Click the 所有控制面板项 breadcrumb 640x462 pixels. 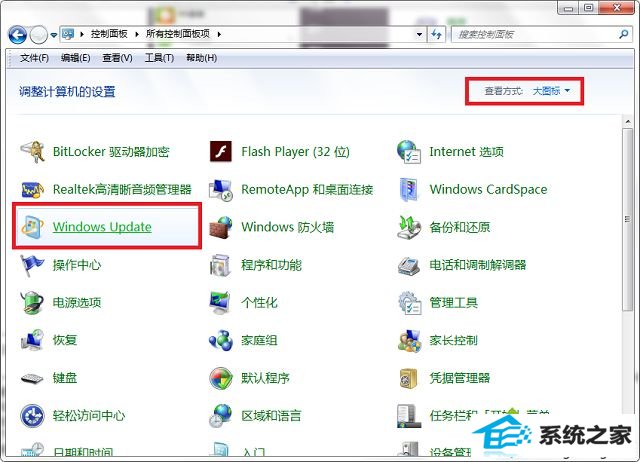178,34
